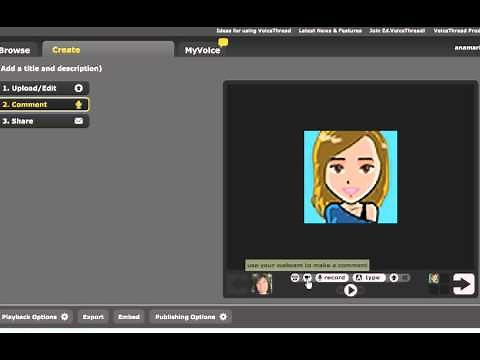Select step 2. Comment
The width and height of the screenshot is (480, 360).
[x=44, y=104]
